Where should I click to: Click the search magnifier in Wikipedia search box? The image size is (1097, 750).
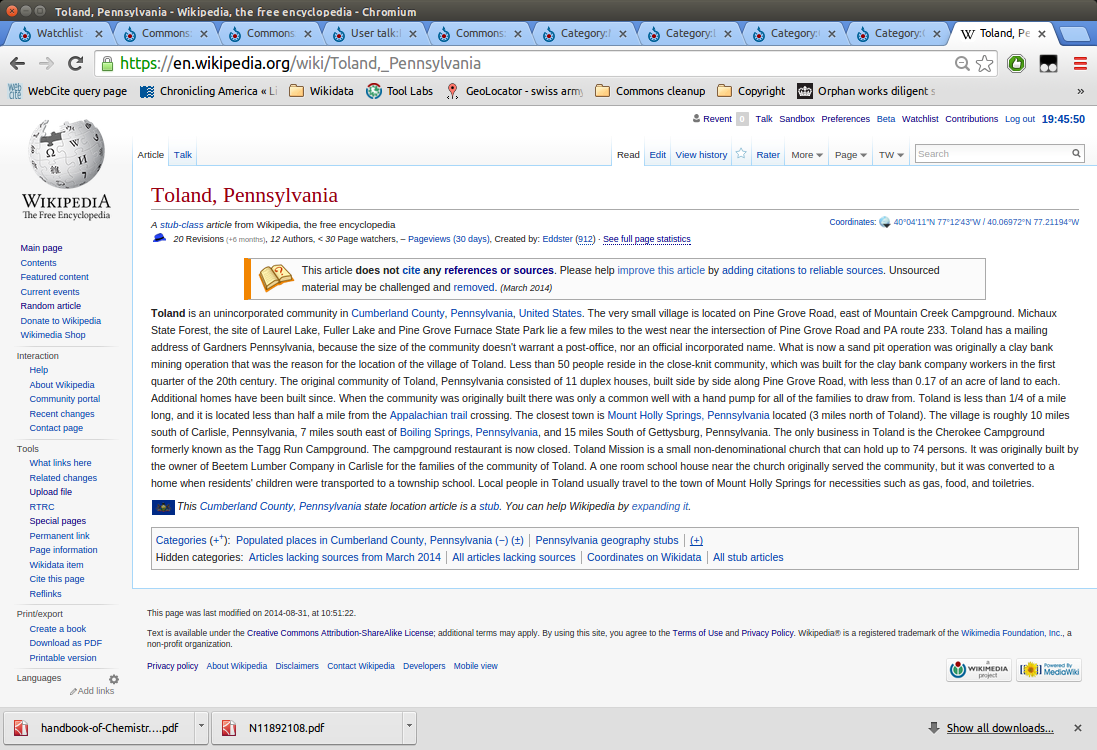[x=1076, y=153]
